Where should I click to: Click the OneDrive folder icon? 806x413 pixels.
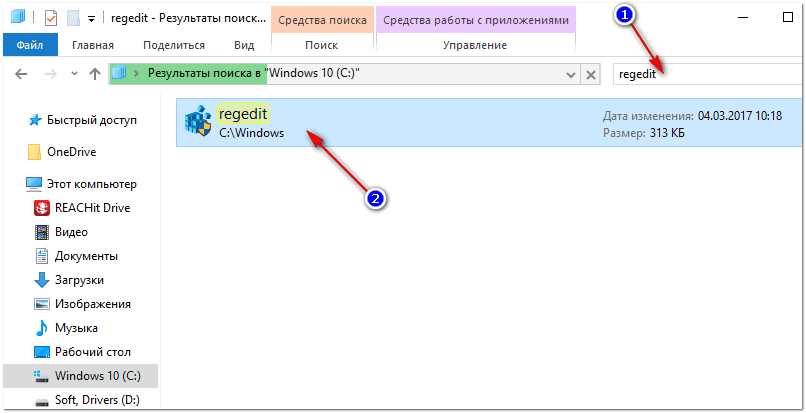point(35,151)
